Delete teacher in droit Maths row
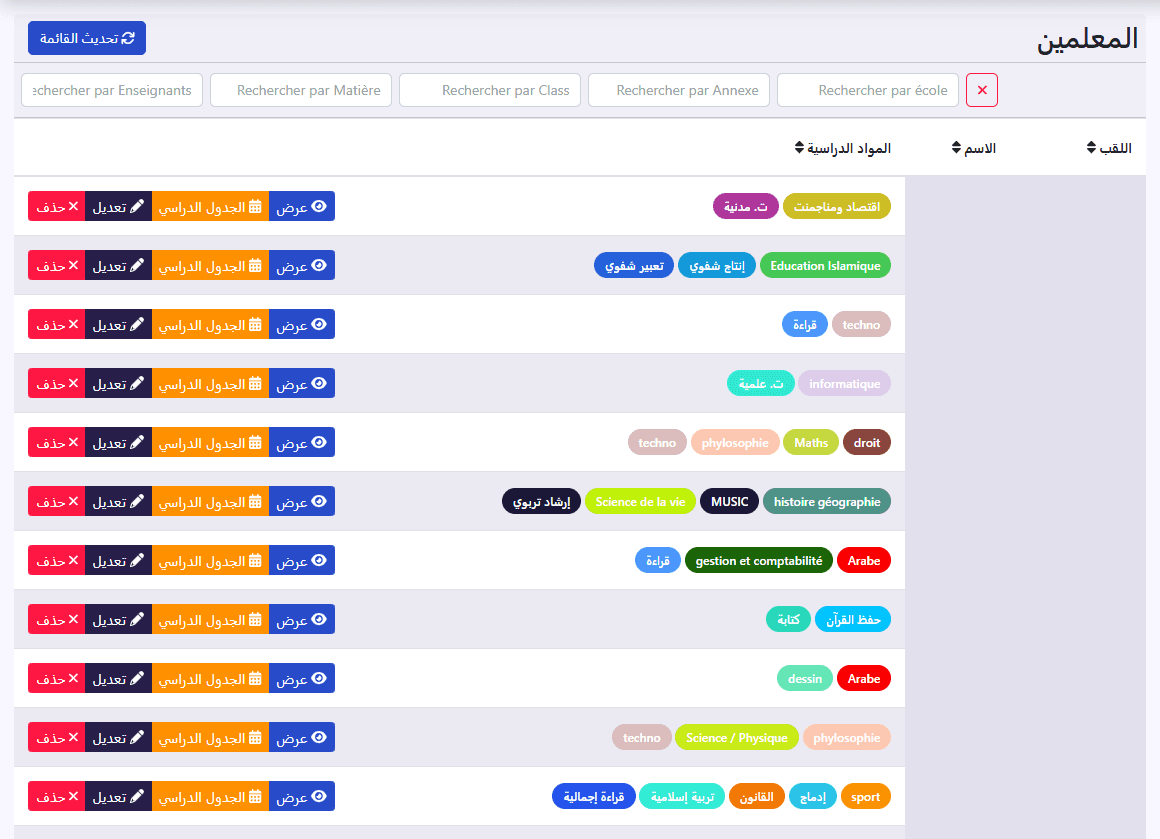This screenshot has height=839, width=1160. (57, 442)
